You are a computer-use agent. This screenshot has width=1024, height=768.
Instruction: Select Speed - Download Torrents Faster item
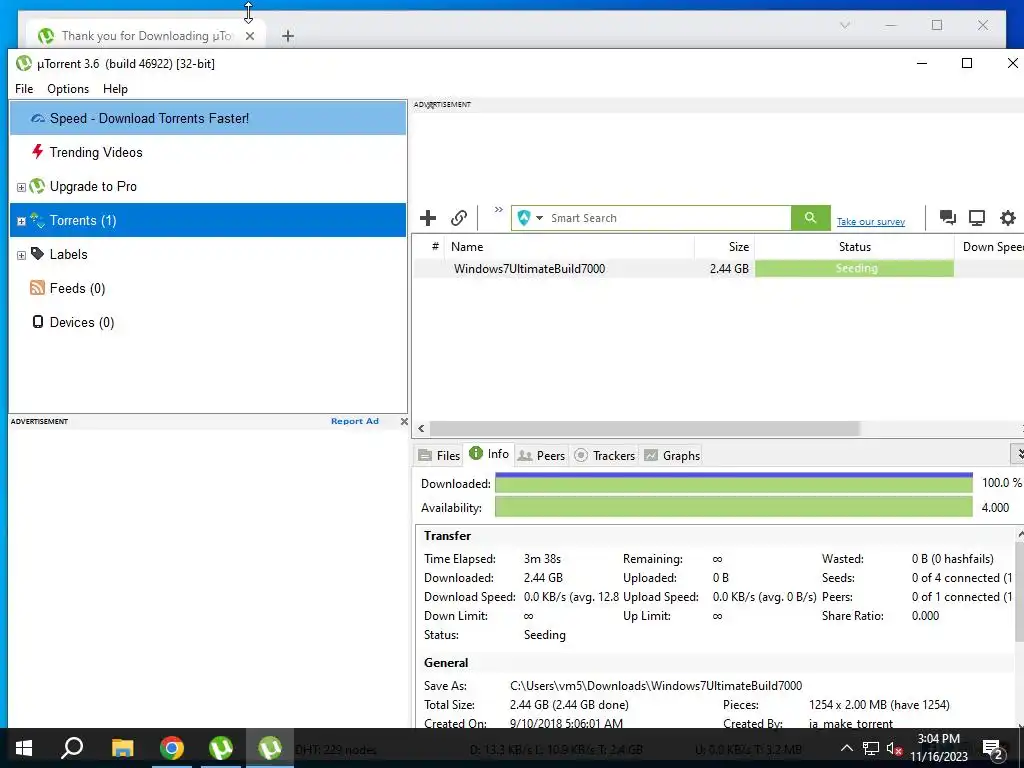(208, 118)
